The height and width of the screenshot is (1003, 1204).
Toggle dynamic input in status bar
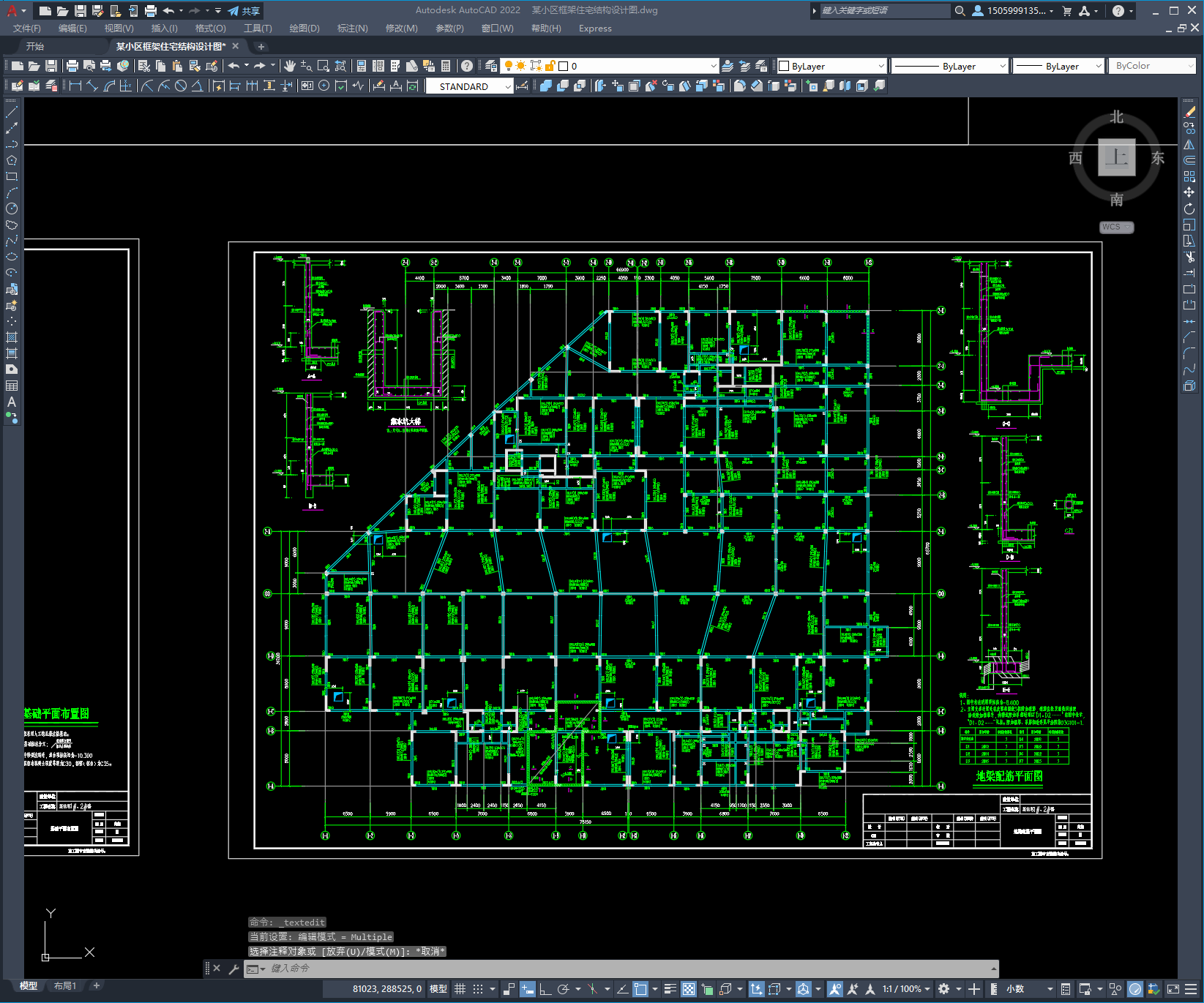pyautogui.click(x=528, y=989)
